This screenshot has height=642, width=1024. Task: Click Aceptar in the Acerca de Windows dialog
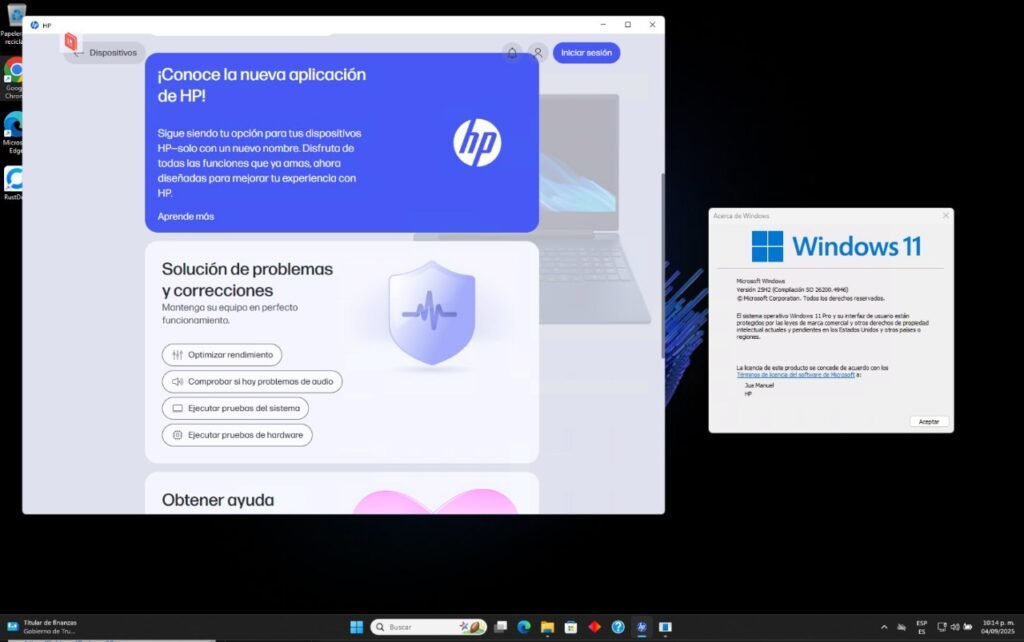tap(929, 422)
